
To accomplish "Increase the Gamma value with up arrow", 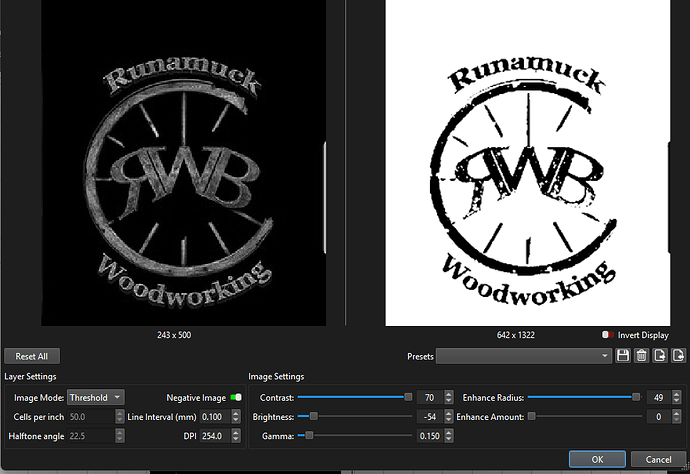I will point(448,433).
